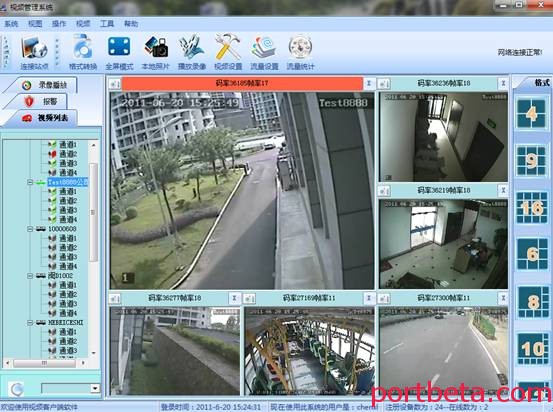Select the 9-pane layout button
The height and width of the screenshot is (412, 553).
click(x=531, y=160)
